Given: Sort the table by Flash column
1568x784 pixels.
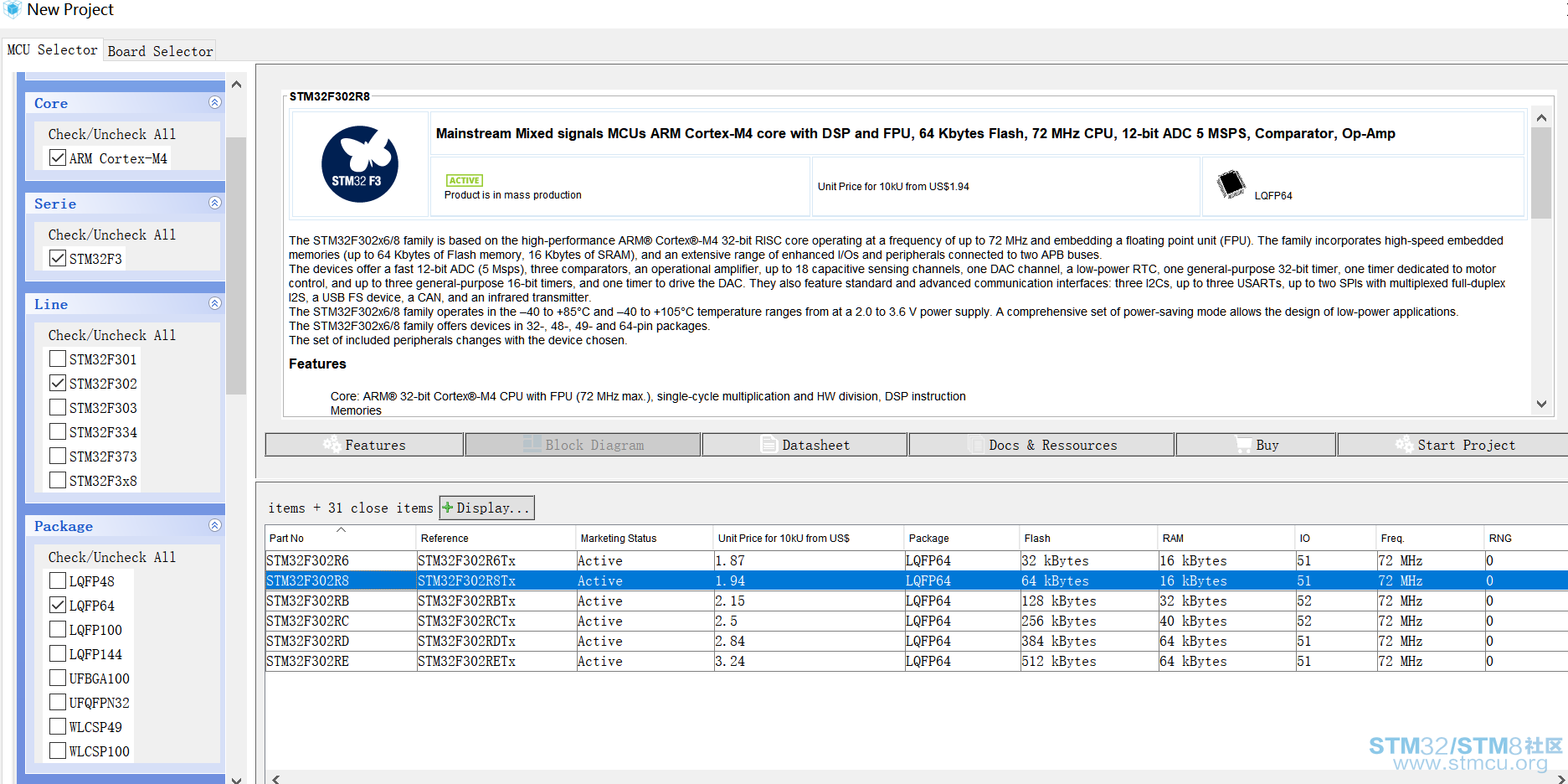Looking at the screenshot, I should [1088, 538].
